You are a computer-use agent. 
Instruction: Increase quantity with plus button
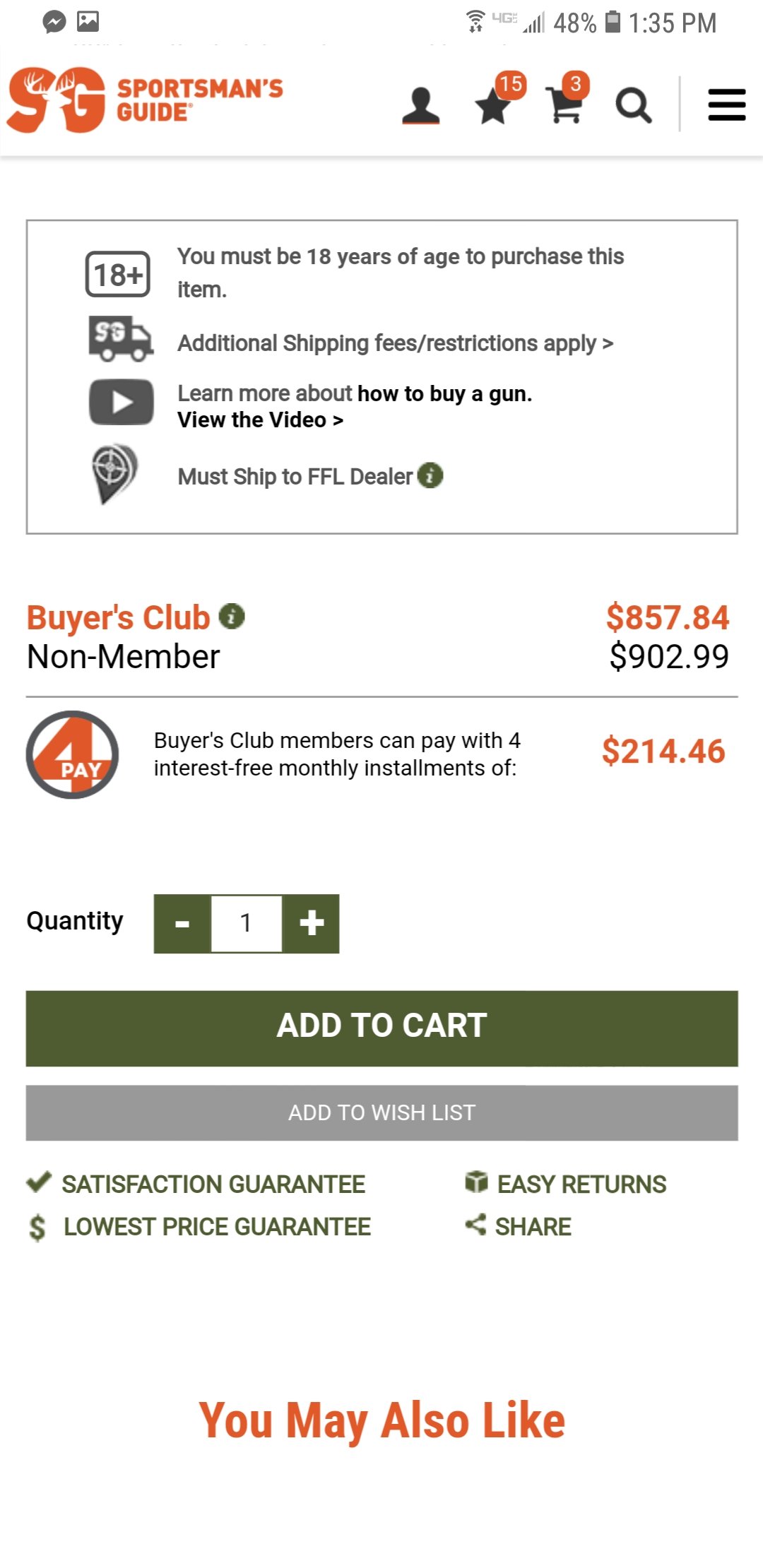[311, 923]
